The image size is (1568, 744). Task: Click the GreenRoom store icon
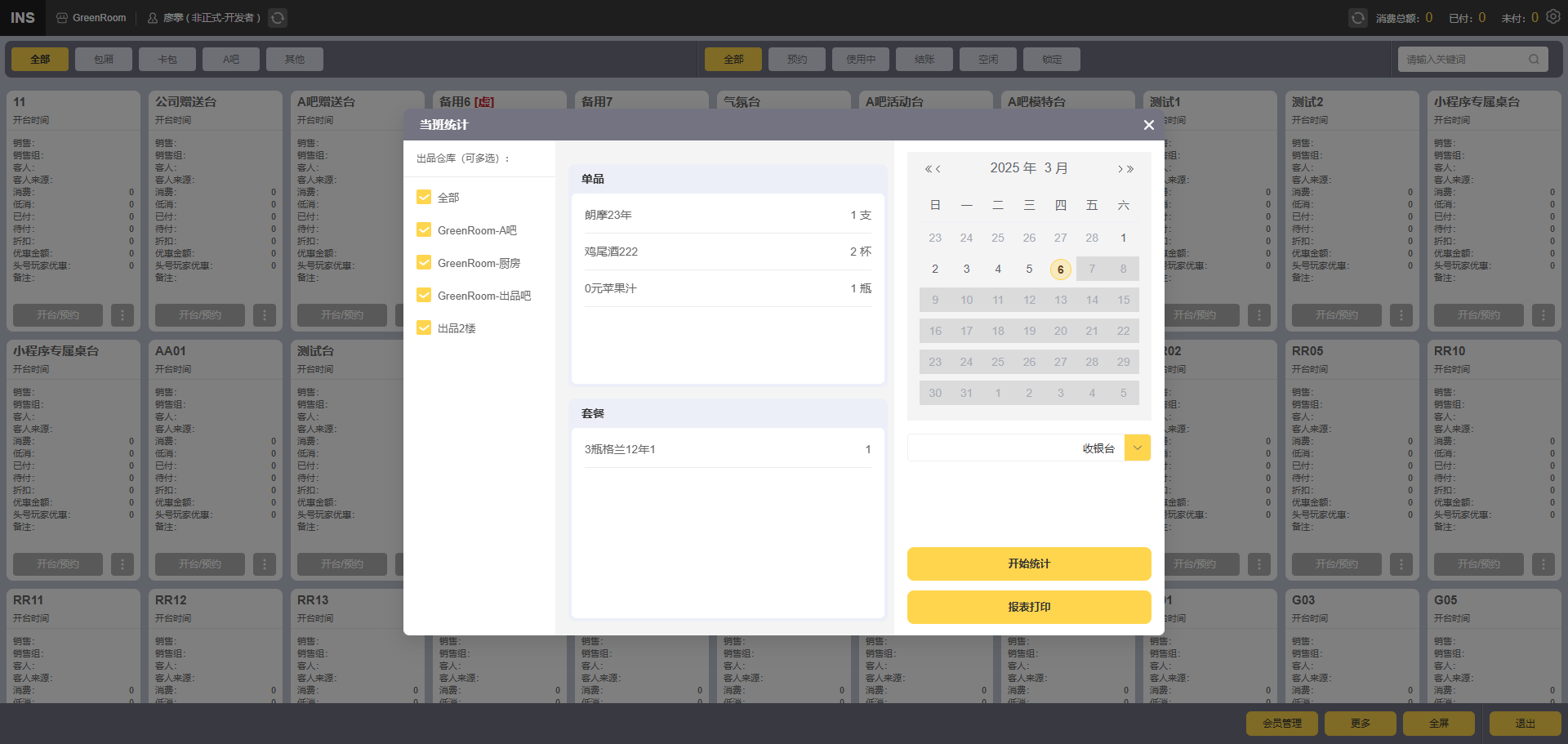[x=62, y=18]
